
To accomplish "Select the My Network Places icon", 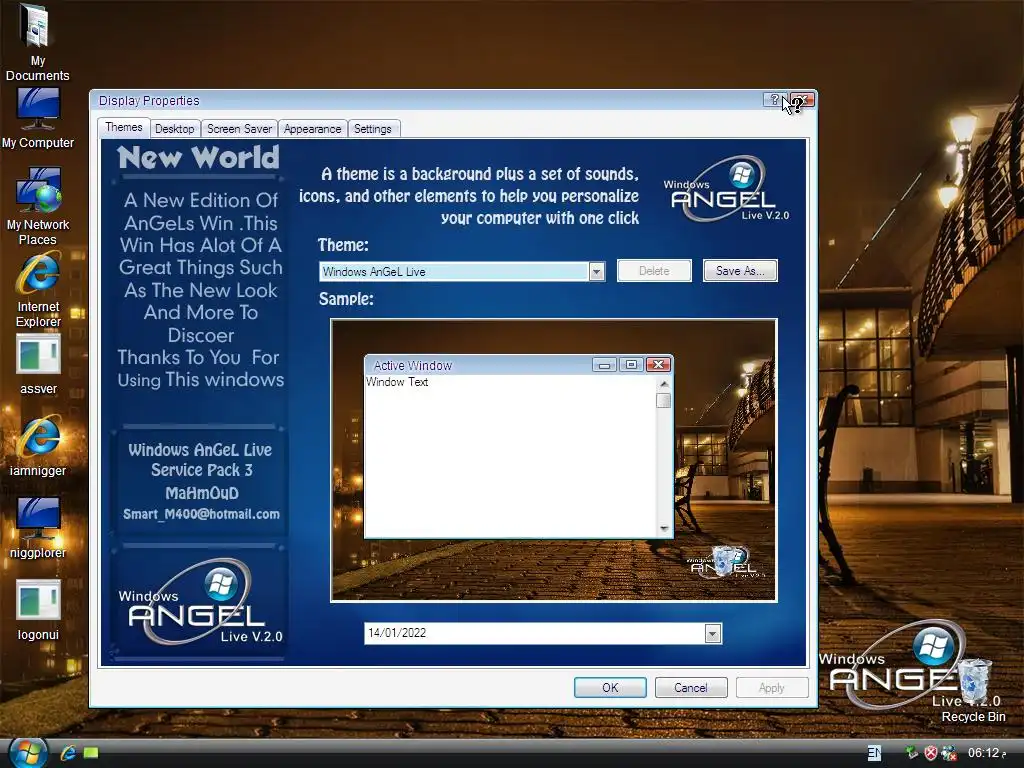I will (x=38, y=206).
